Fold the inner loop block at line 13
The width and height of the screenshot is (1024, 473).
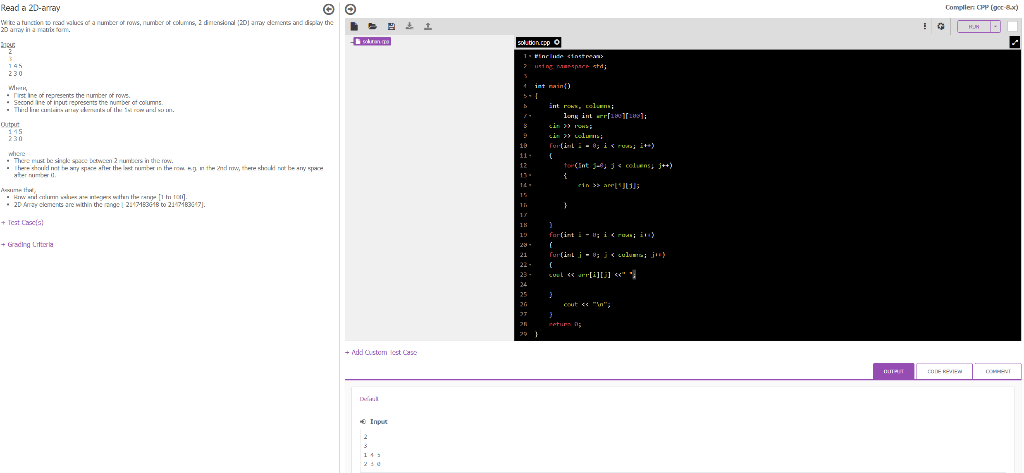click(530, 175)
